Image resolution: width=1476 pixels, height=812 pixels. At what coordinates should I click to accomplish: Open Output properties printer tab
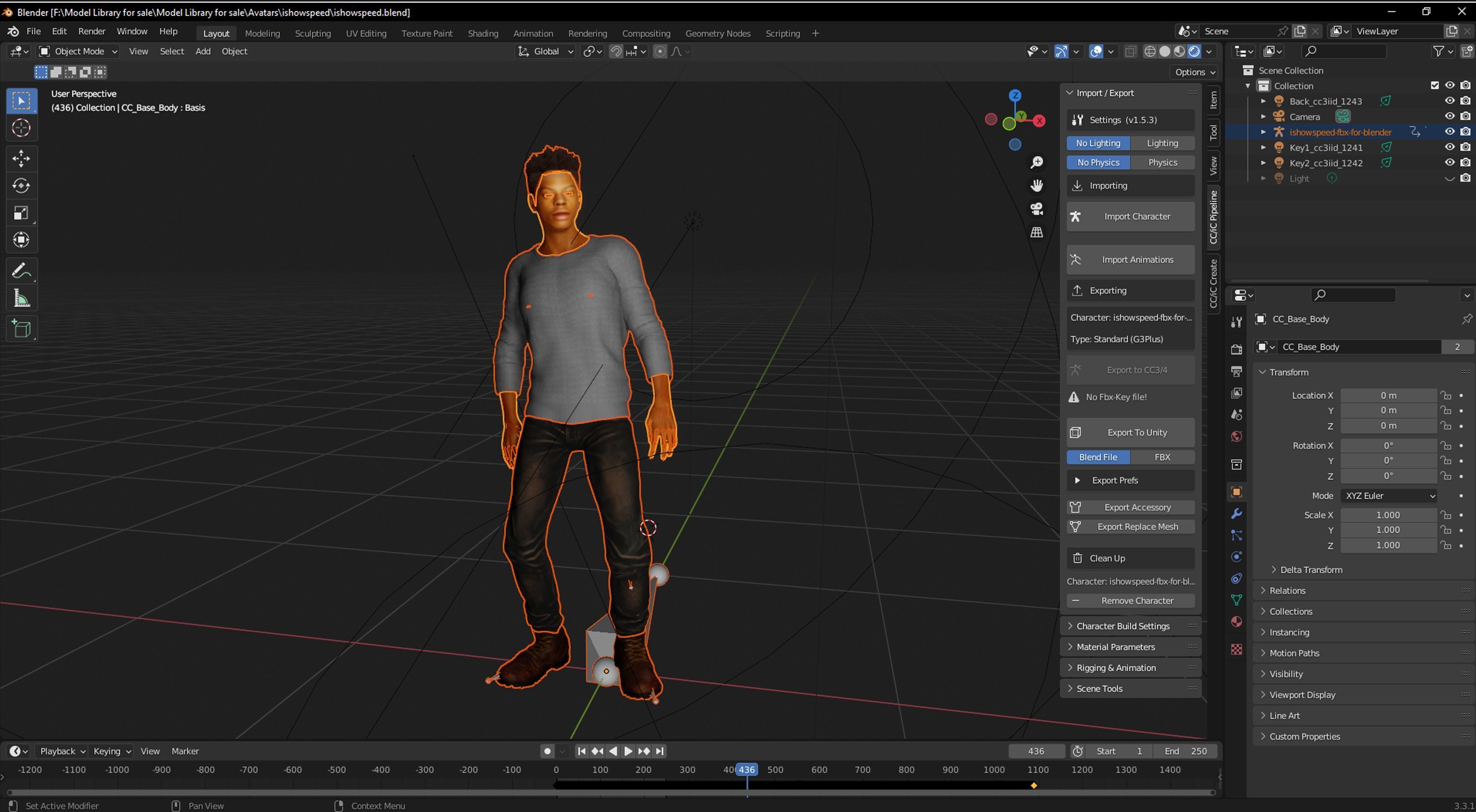coord(1236,371)
